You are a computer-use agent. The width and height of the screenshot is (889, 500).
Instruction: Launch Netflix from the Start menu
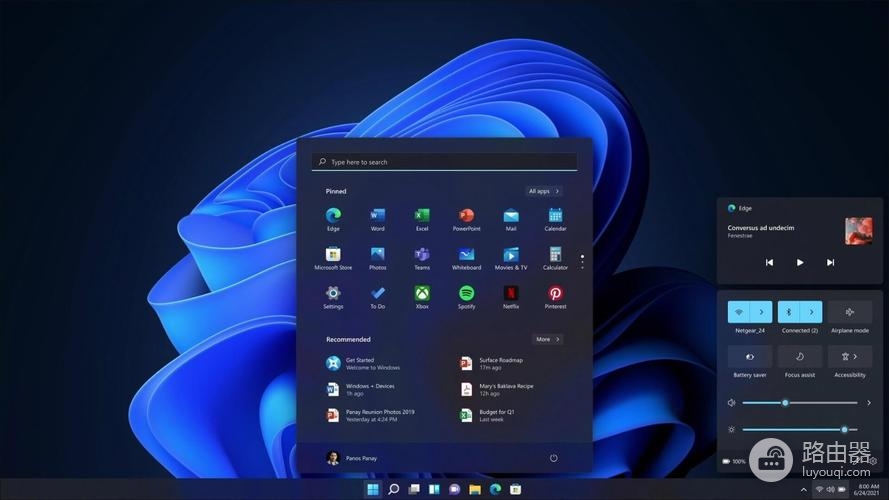511,294
